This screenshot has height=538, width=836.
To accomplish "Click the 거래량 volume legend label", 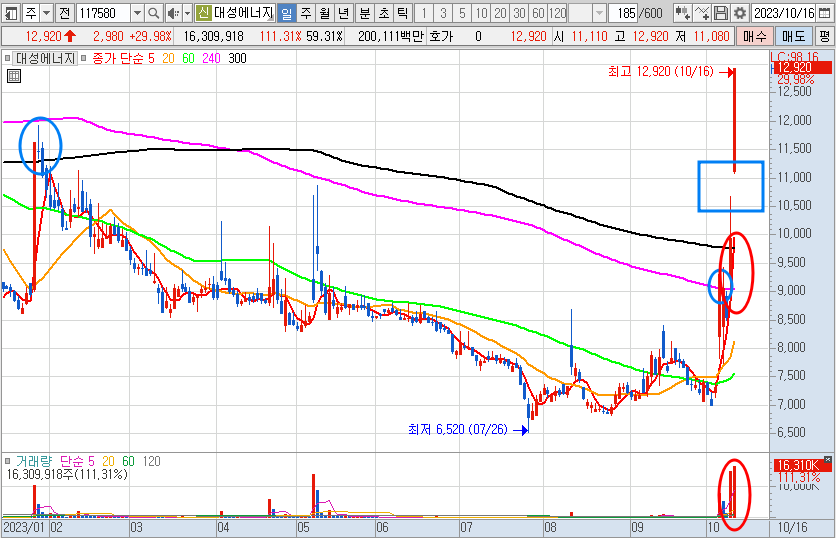I will pyautogui.click(x=34, y=461).
